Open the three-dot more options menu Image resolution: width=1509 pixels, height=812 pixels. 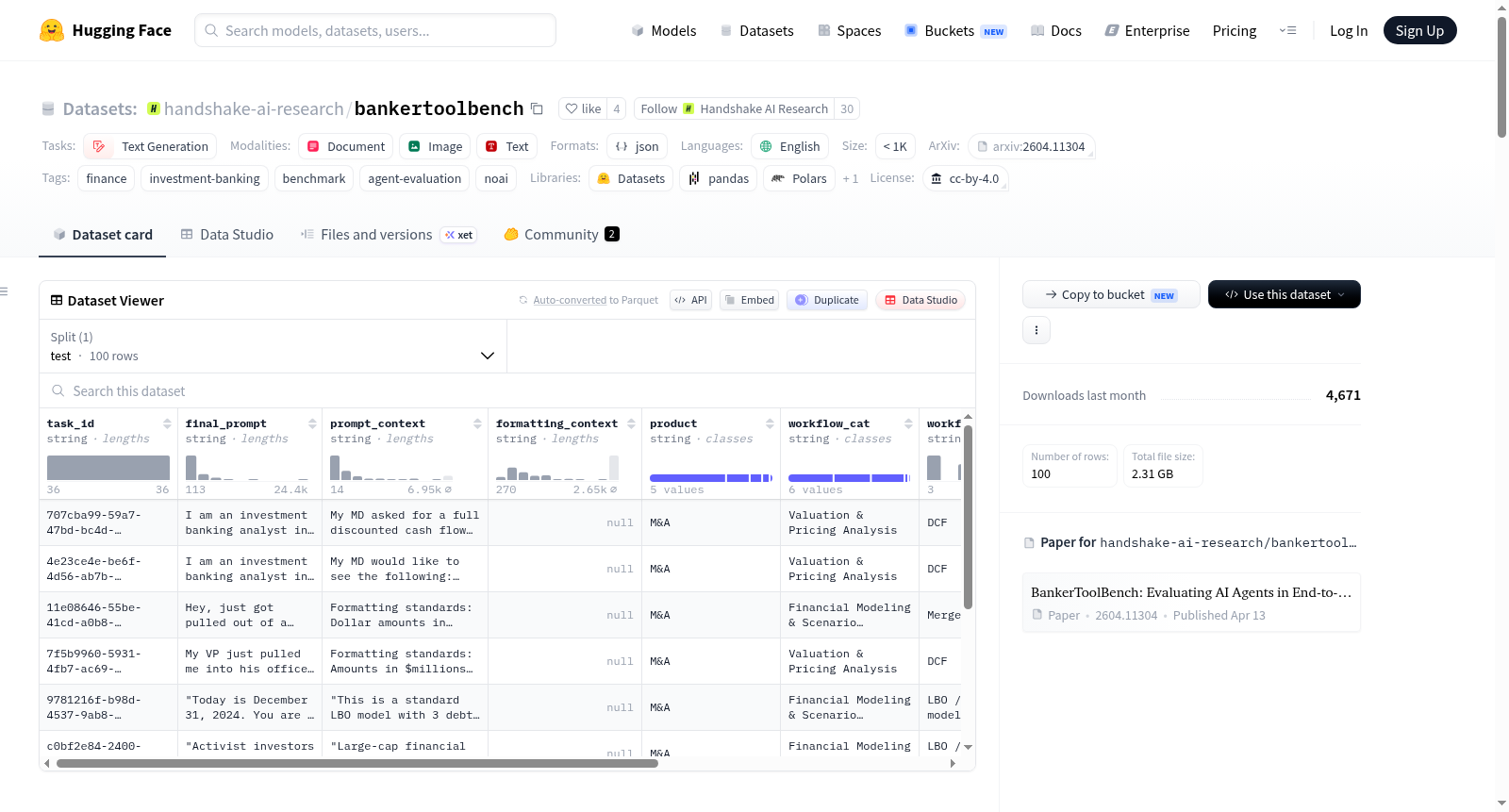(1036, 330)
